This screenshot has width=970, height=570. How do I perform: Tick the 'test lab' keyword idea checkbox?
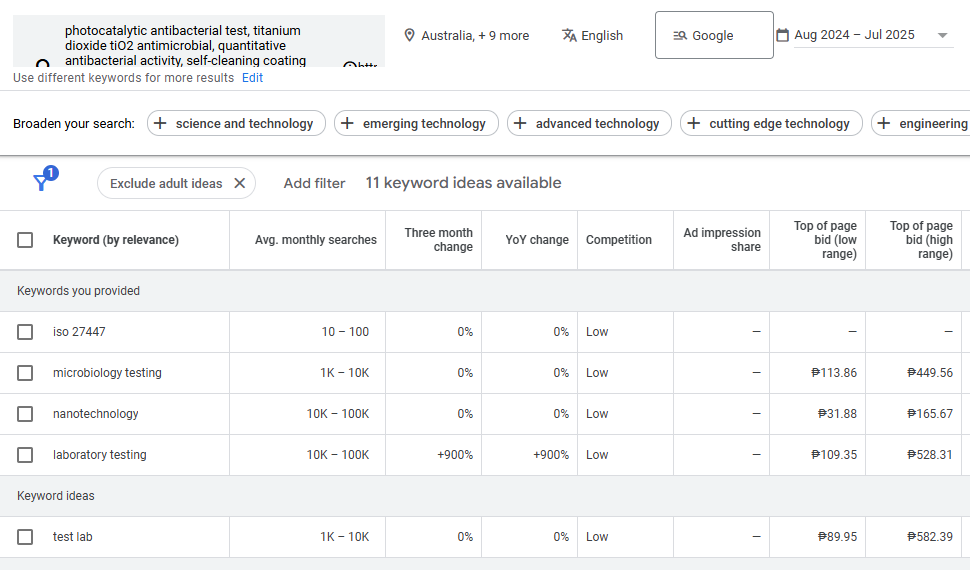point(25,537)
